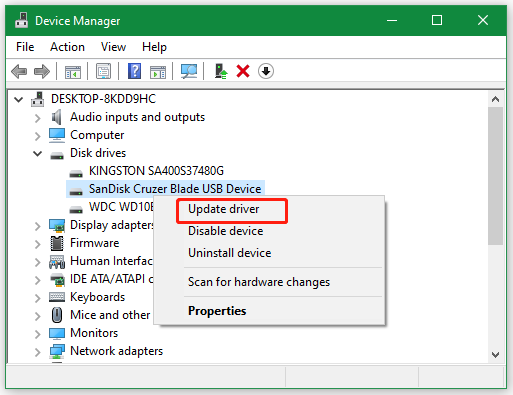Open the Action menu

(67, 47)
